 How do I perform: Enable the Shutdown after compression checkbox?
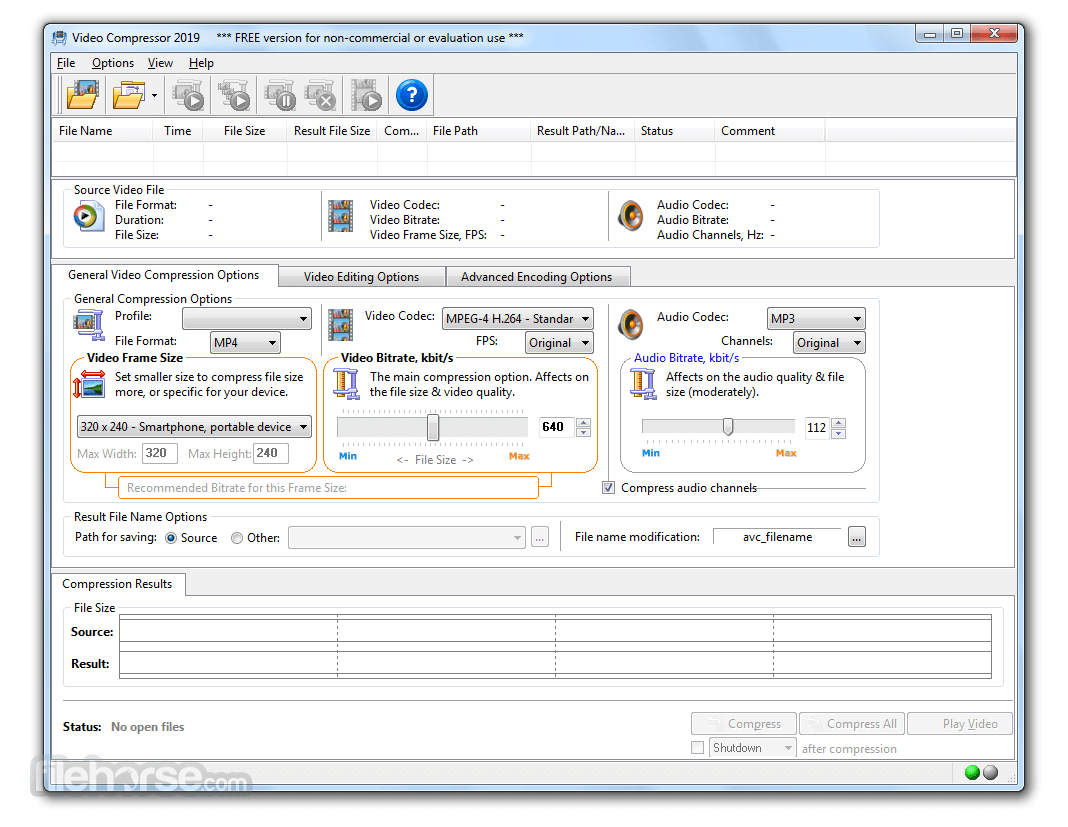pos(697,747)
